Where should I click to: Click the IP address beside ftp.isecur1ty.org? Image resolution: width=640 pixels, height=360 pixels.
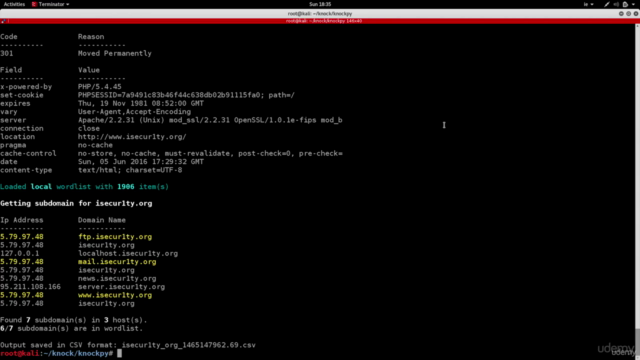[x=22, y=237]
